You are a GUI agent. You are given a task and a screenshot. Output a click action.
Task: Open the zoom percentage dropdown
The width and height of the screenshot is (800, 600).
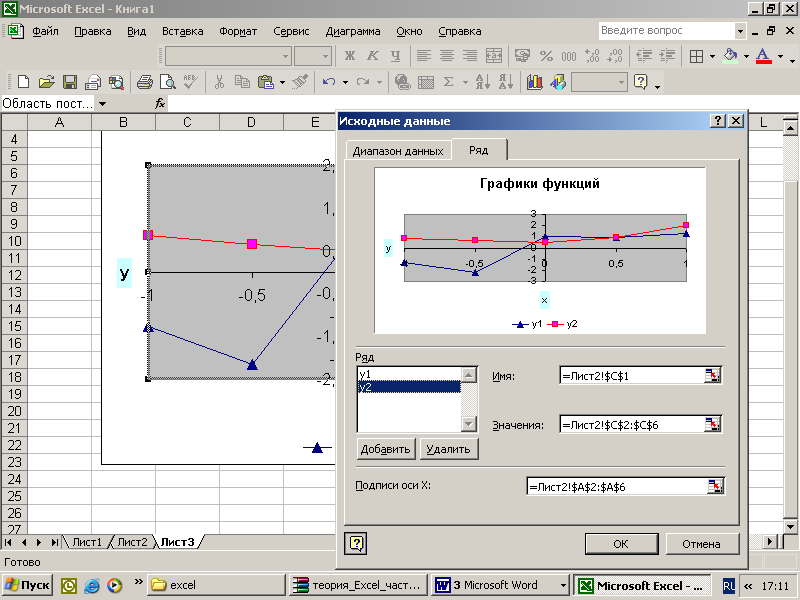coord(621,82)
